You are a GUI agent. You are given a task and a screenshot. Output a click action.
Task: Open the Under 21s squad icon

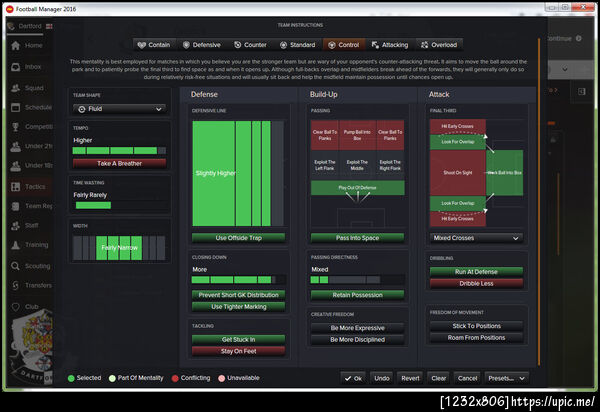point(15,146)
